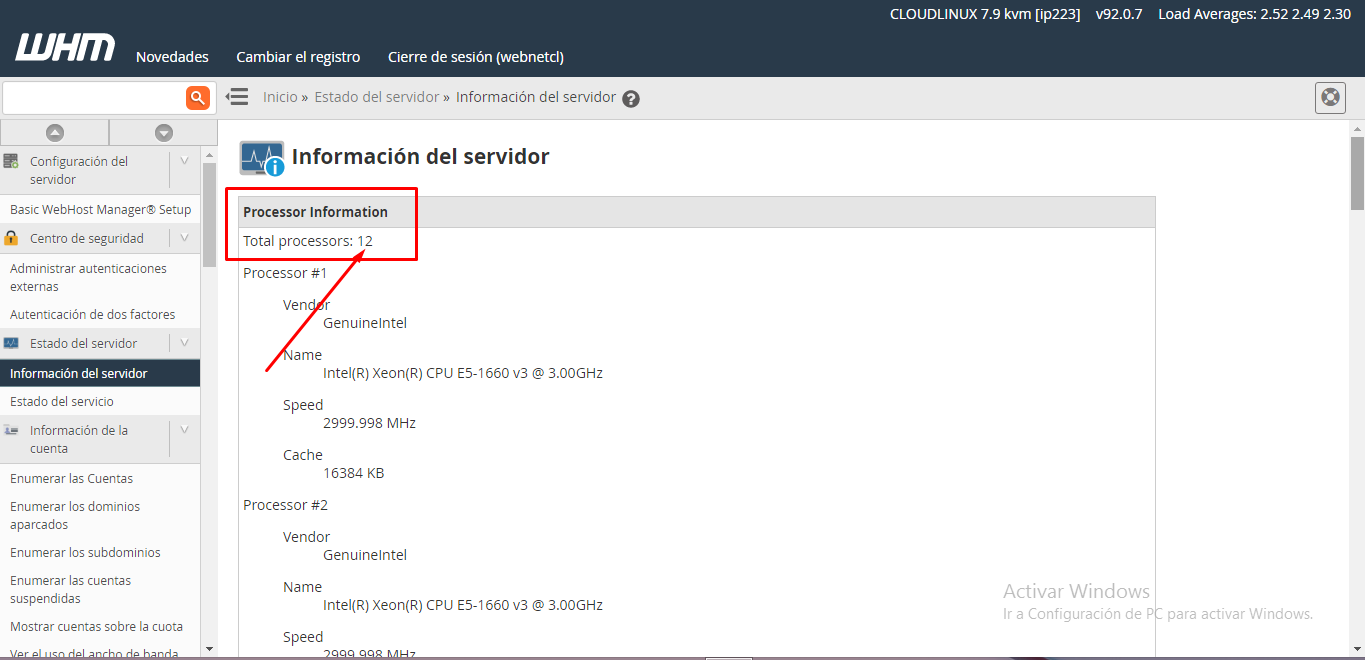Image resolution: width=1365 pixels, height=660 pixels.
Task: Click inside the sidebar search field
Action: tap(93, 98)
